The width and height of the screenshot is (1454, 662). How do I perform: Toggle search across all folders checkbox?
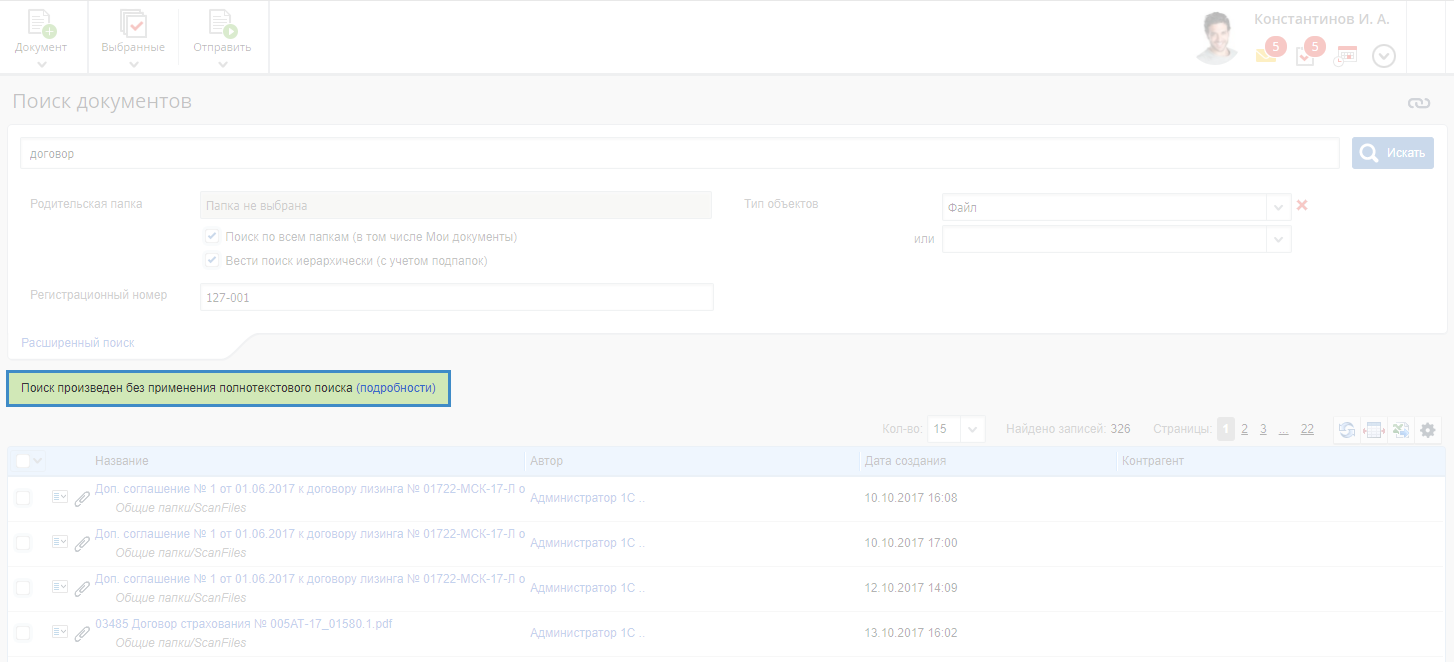coord(211,237)
